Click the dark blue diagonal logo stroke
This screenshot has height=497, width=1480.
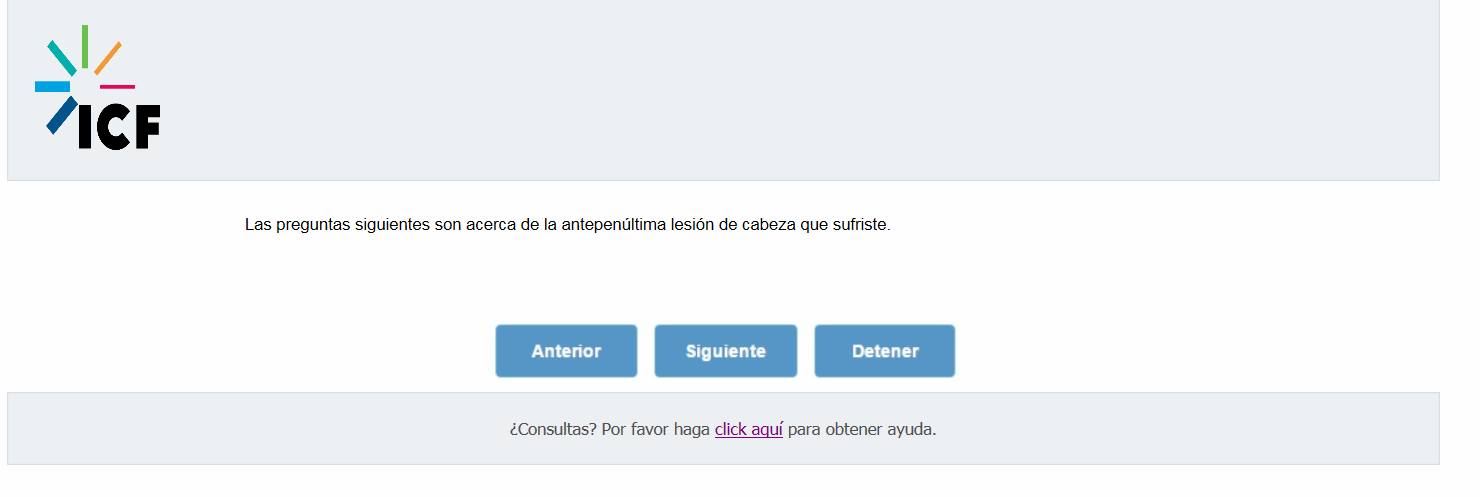tap(62, 115)
